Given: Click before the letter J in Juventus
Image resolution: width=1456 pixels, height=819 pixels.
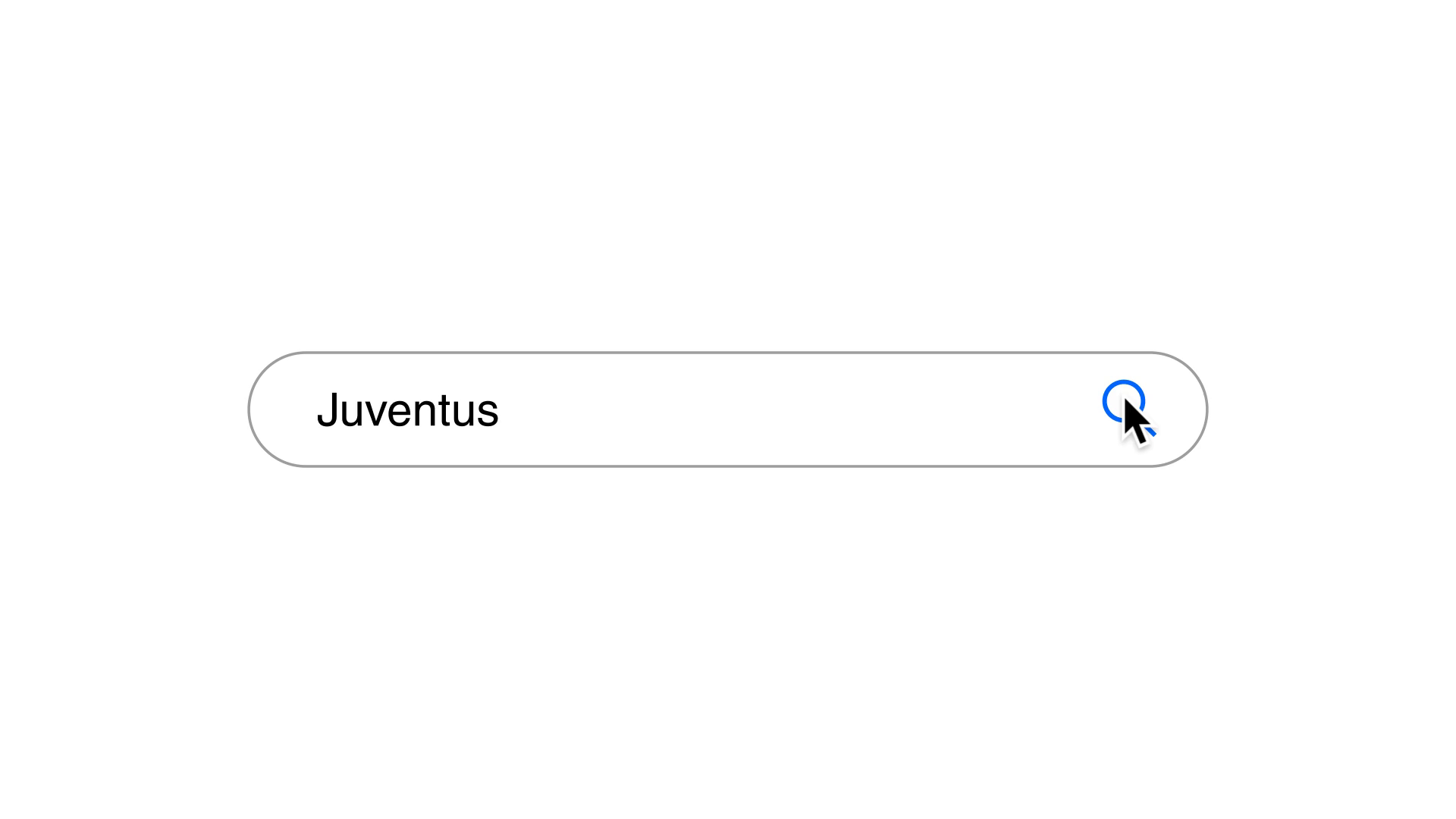Looking at the screenshot, I should click(317, 410).
